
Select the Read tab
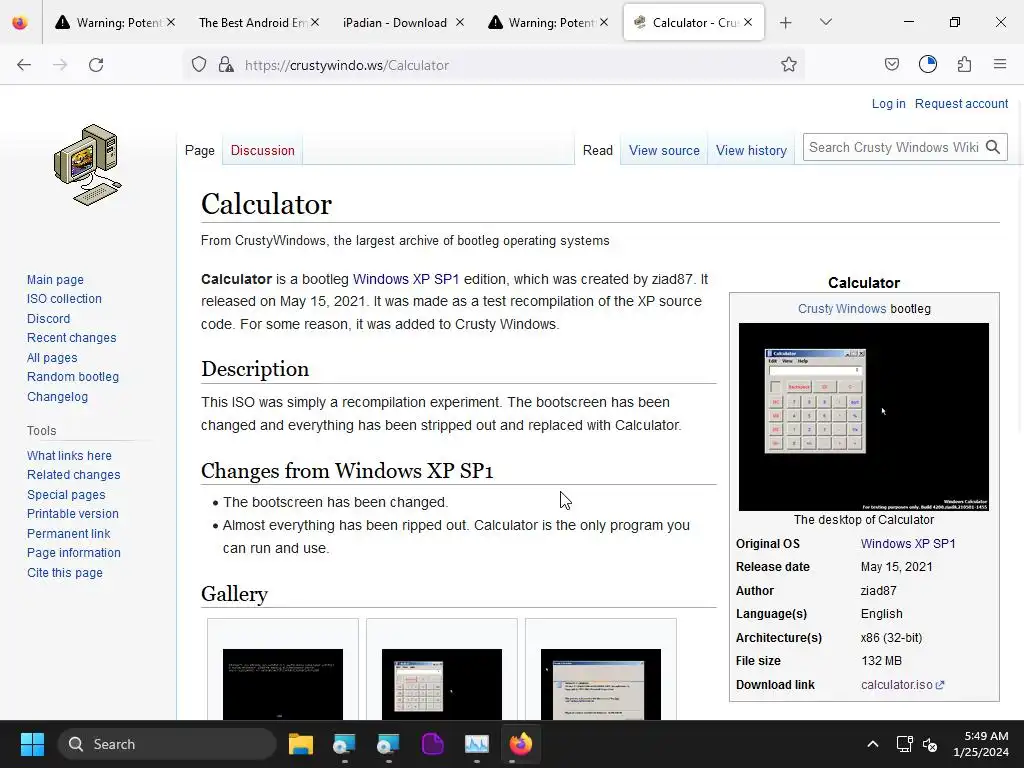click(598, 150)
